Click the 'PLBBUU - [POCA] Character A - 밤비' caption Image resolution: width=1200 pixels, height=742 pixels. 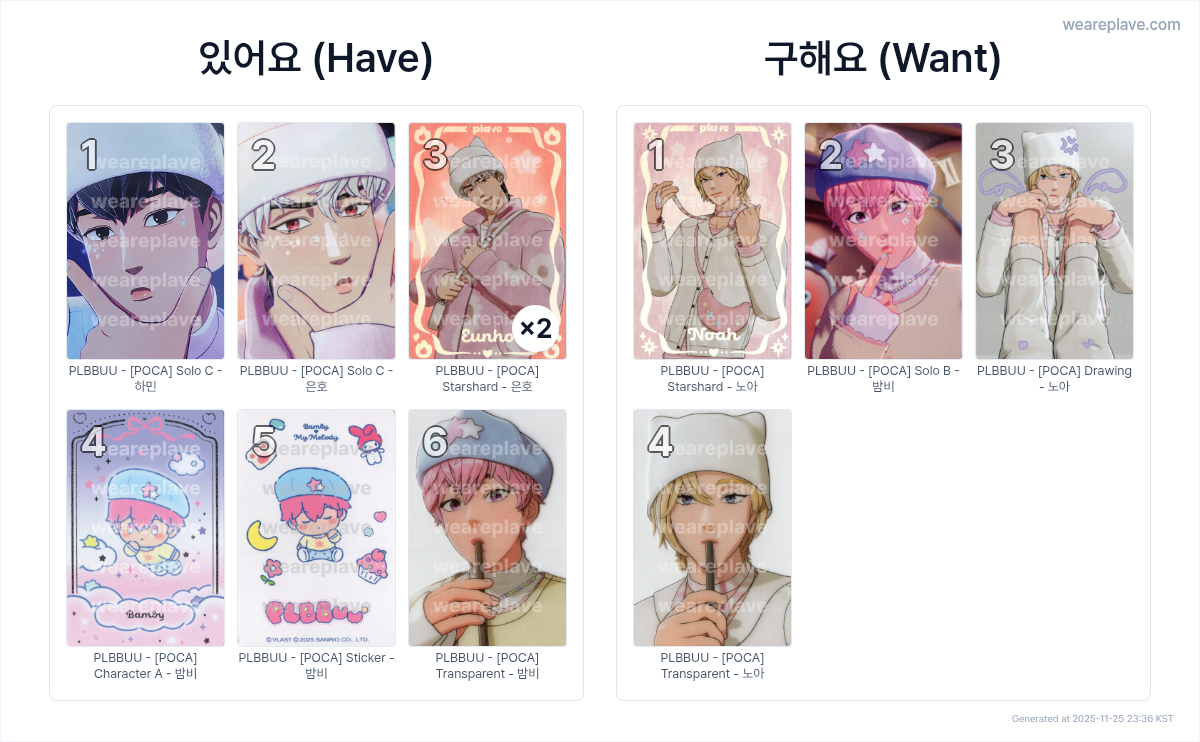coord(146,665)
